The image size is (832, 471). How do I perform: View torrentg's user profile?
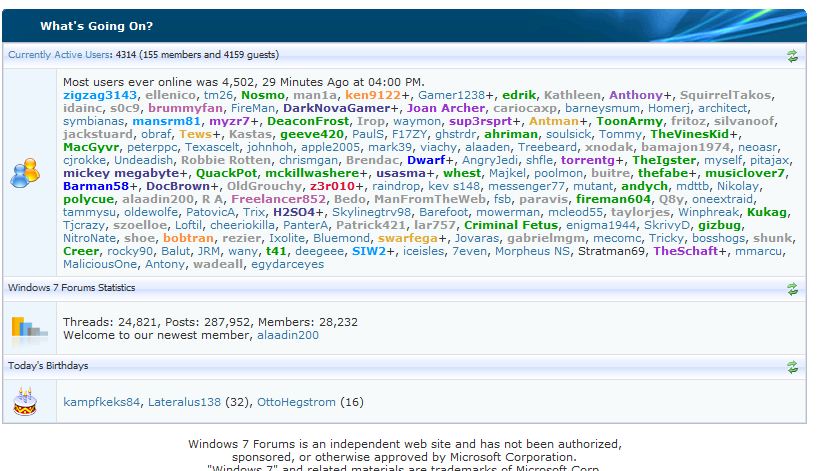(x=588, y=160)
